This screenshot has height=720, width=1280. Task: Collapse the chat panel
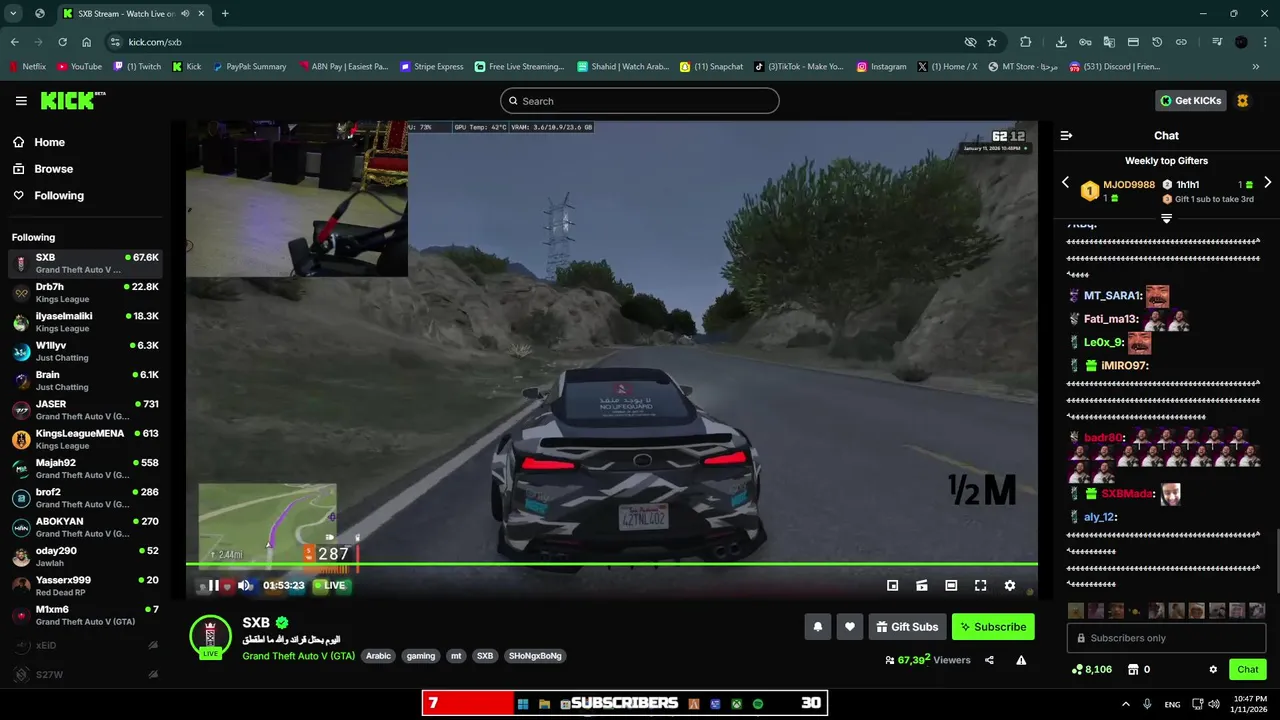click(1066, 135)
